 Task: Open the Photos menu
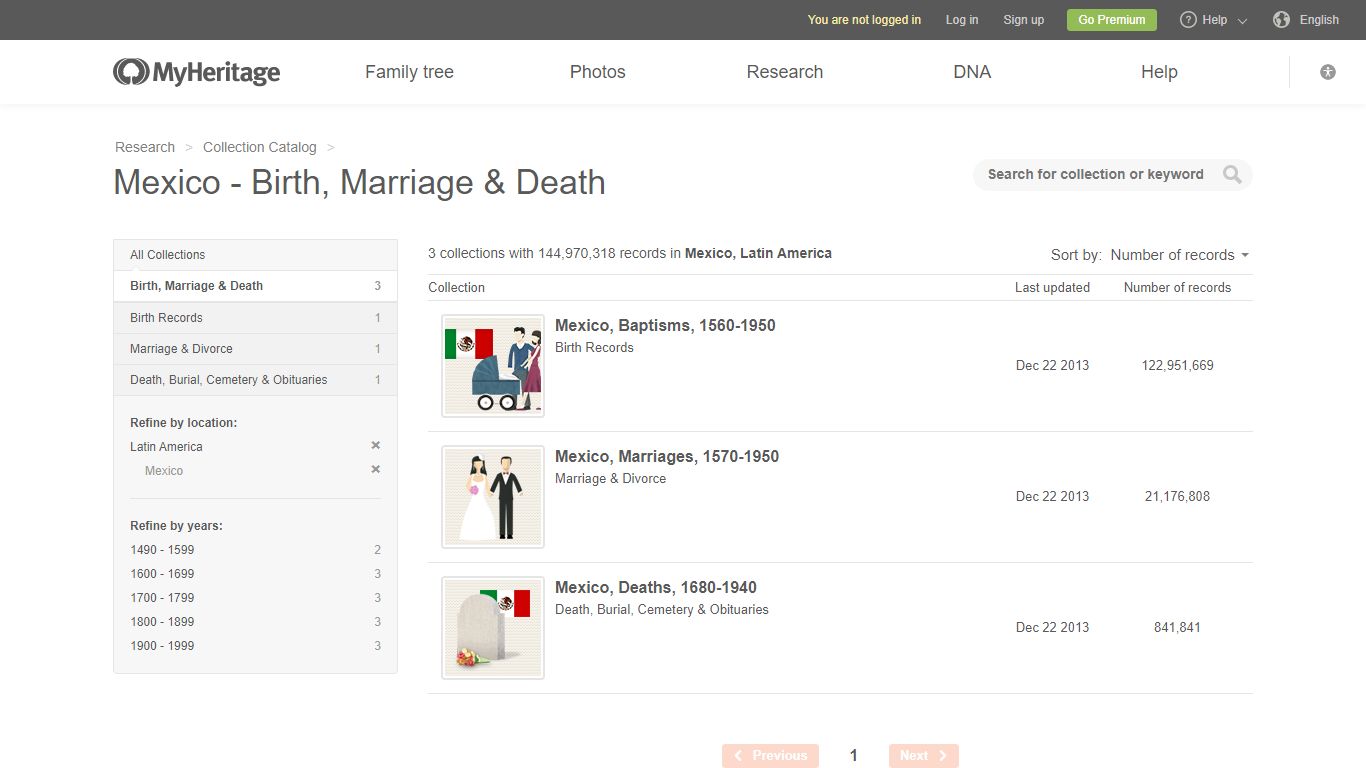coord(598,72)
